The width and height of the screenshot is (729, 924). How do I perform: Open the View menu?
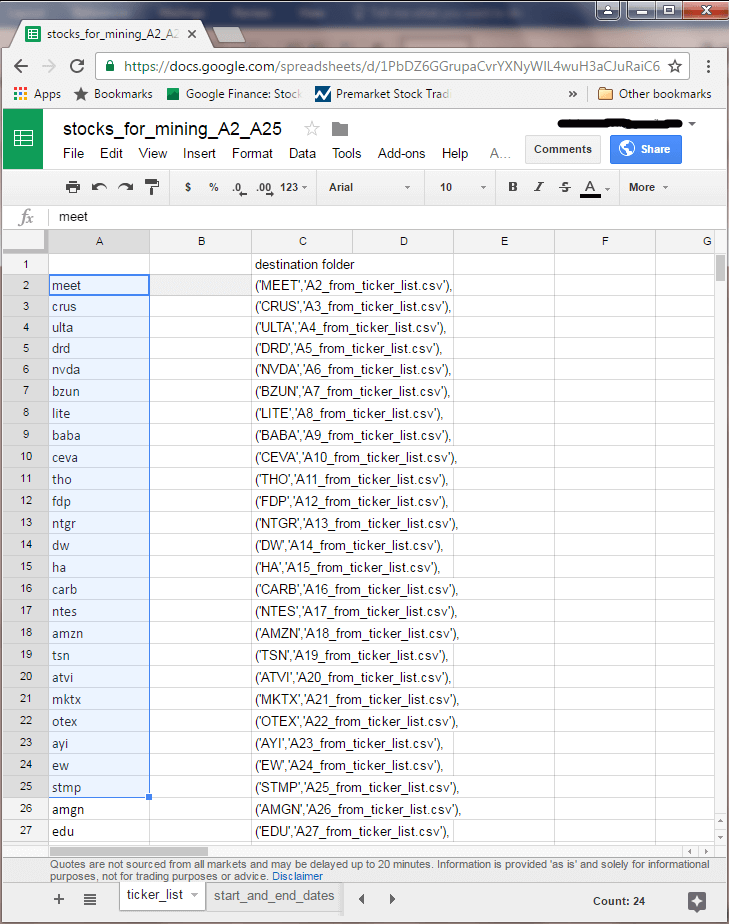[x=153, y=154]
